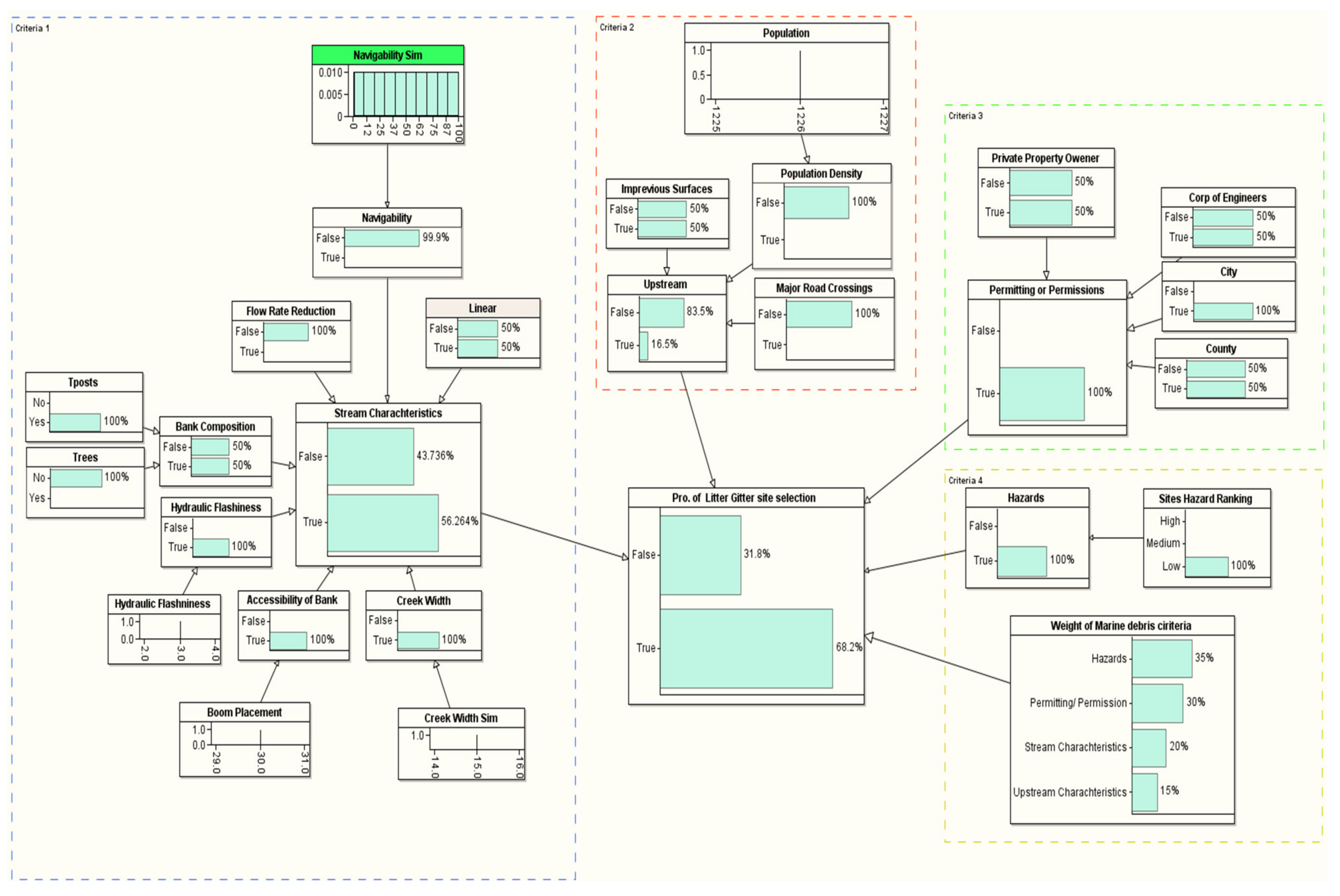Select the Tposts node title
Image resolution: width=1340 pixels, height=896 pixels.
click(83, 382)
